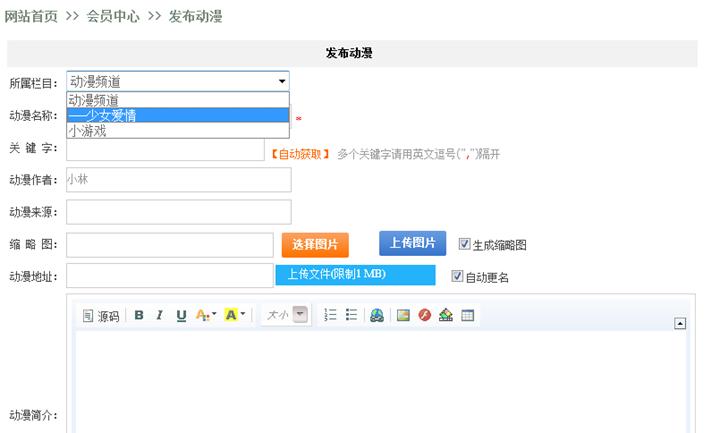Viewport: 720px width, 433px height.
Task: Toggle italic formatting in editor
Action: [x=159, y=315]
